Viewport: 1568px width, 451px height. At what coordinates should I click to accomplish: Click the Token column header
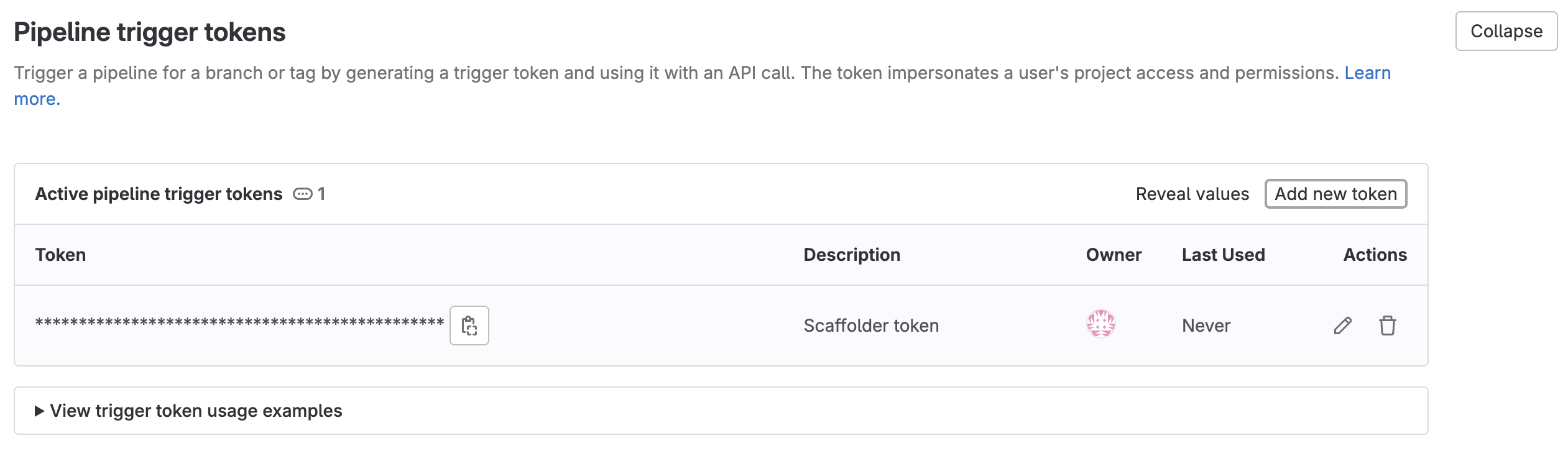click(60, 255)
